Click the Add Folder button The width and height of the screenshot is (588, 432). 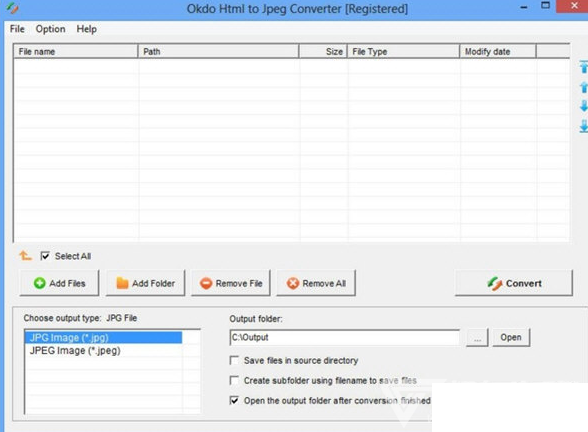(146, 283)
